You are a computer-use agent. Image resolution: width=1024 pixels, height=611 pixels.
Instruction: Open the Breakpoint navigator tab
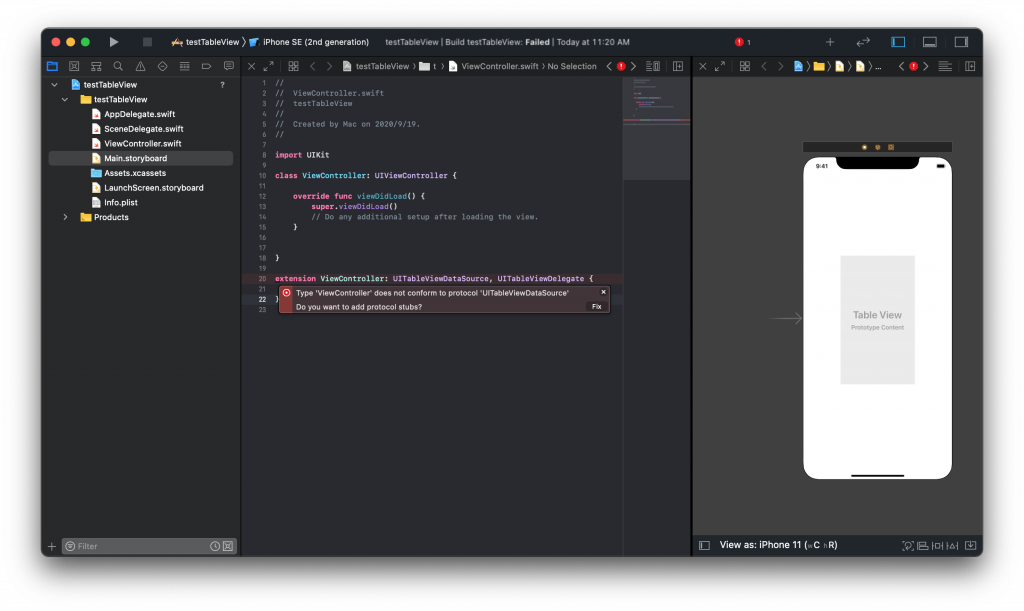coord(206,66)
